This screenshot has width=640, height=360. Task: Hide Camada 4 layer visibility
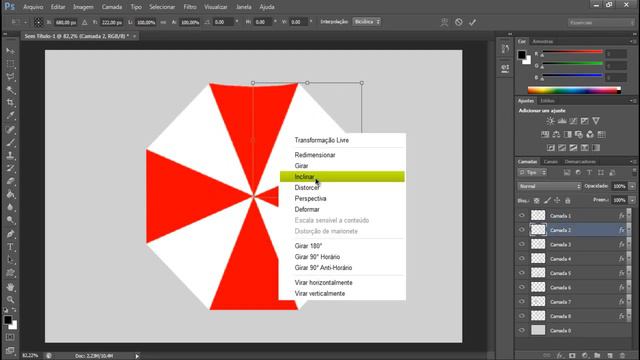click(522, 258)
